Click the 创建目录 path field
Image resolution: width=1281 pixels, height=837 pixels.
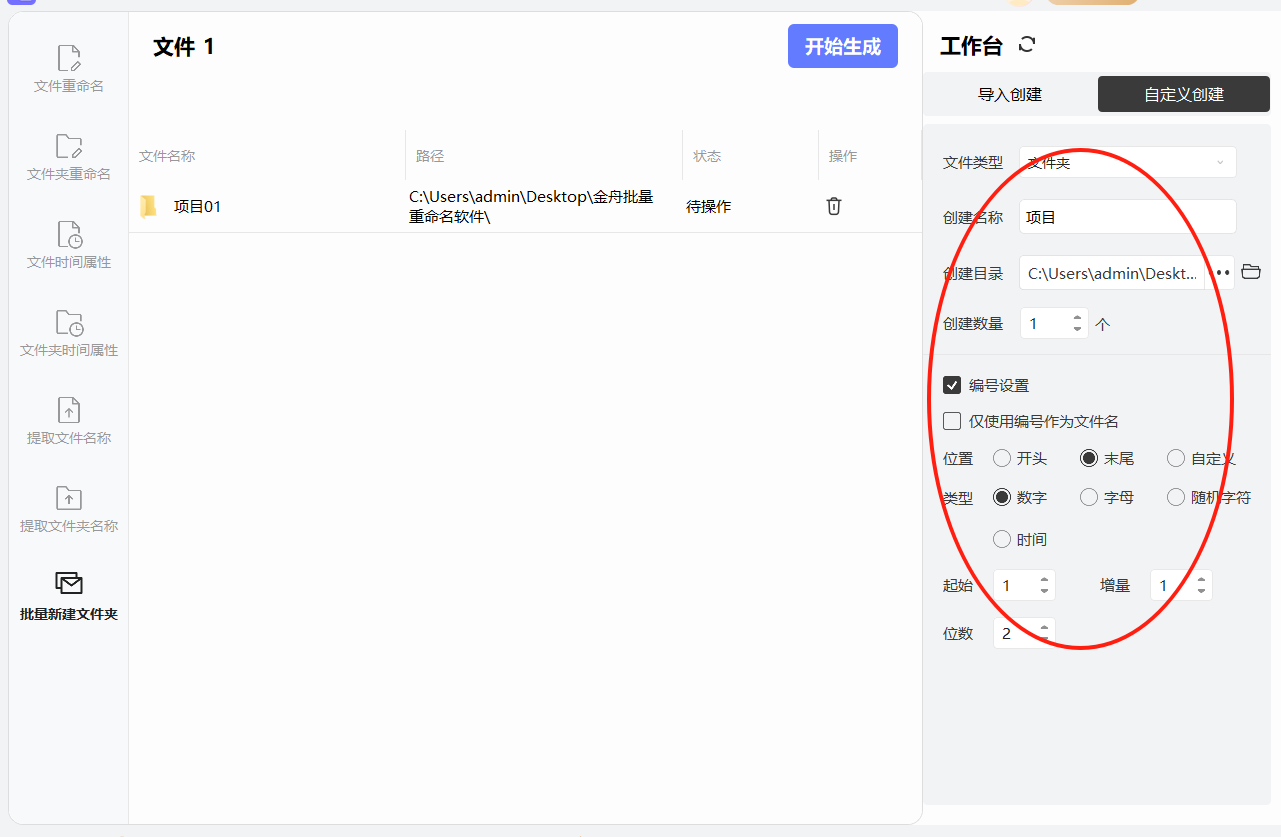point(1113,273)
